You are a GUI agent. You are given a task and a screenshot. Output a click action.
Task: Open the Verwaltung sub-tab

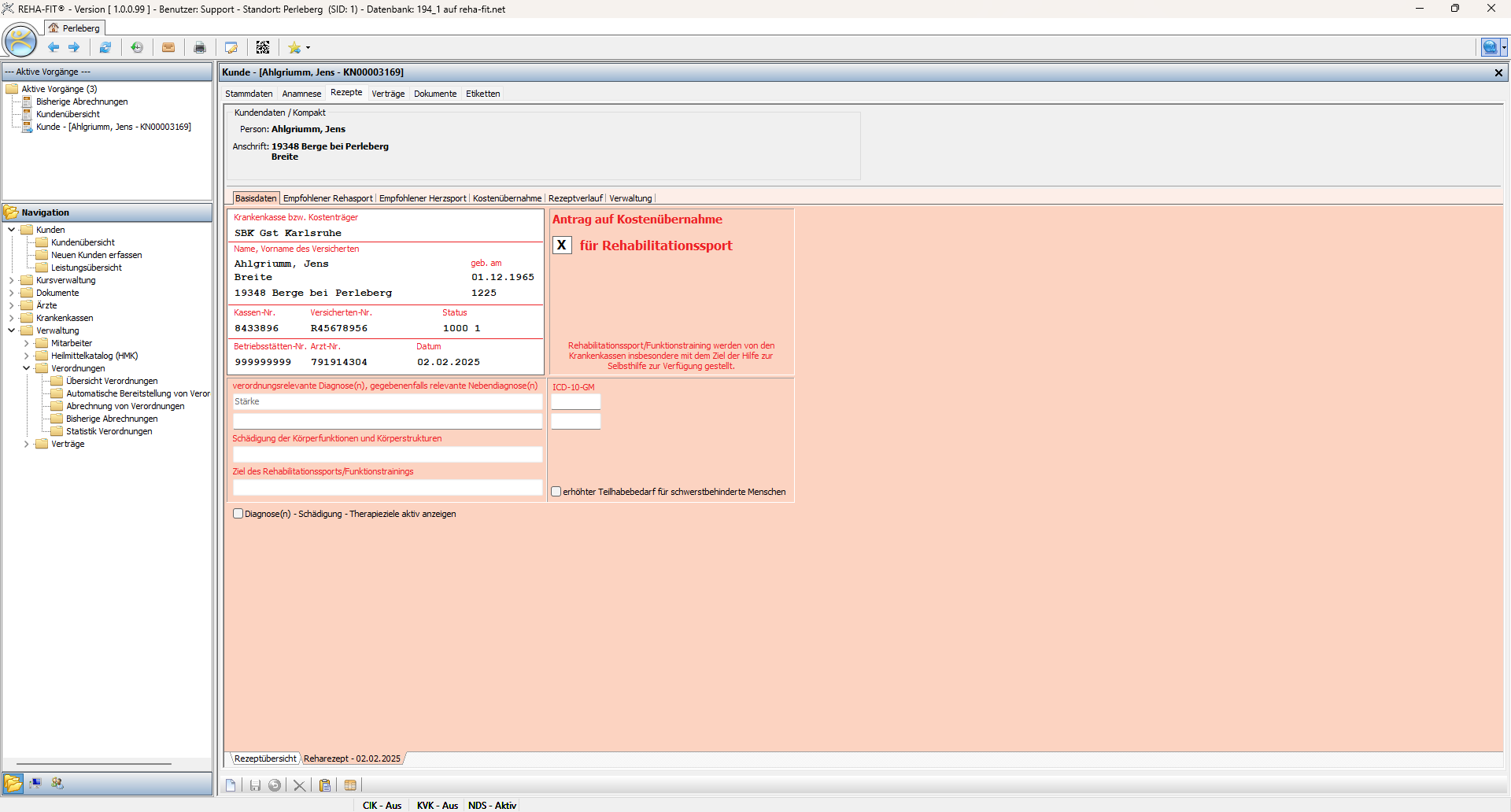tap(630, 198)
